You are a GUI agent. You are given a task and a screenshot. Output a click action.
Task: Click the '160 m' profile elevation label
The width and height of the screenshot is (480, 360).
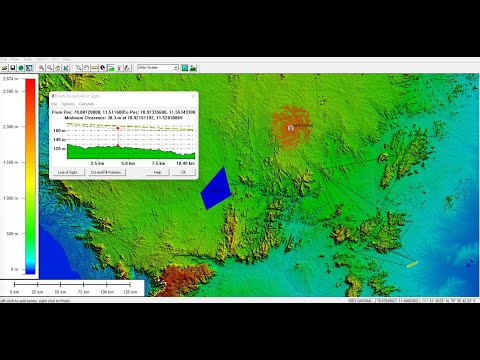59,130
